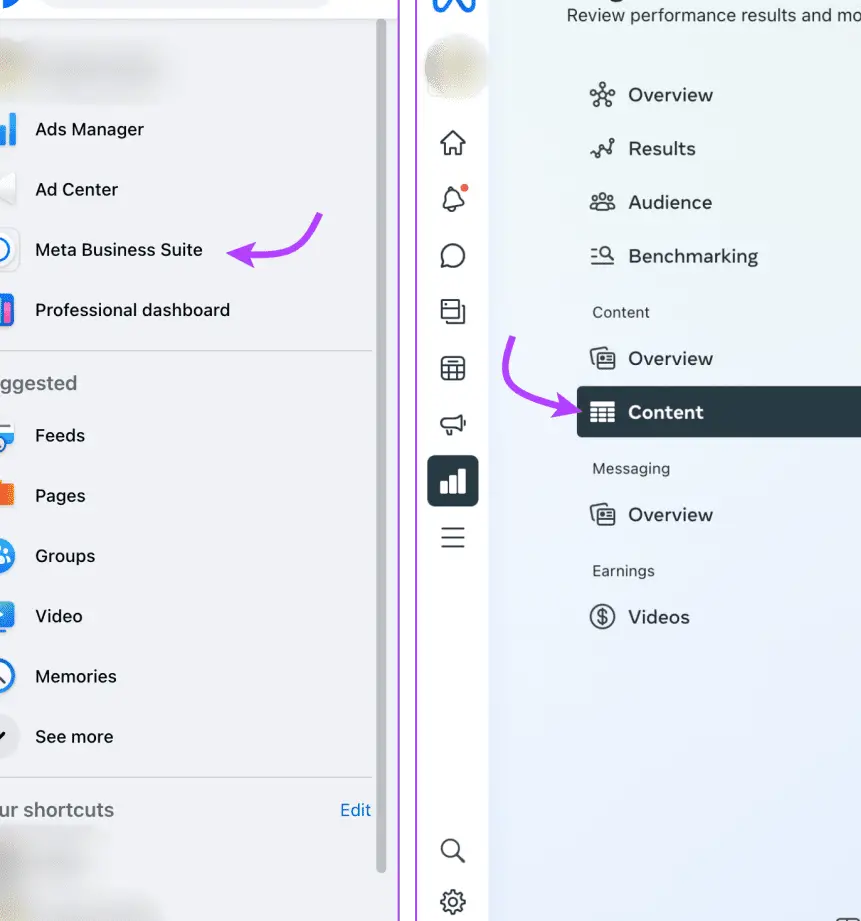The height and width of the screenshot is (921, 861).
Task: Edit your shortcuts
Action: pos(355,810)
